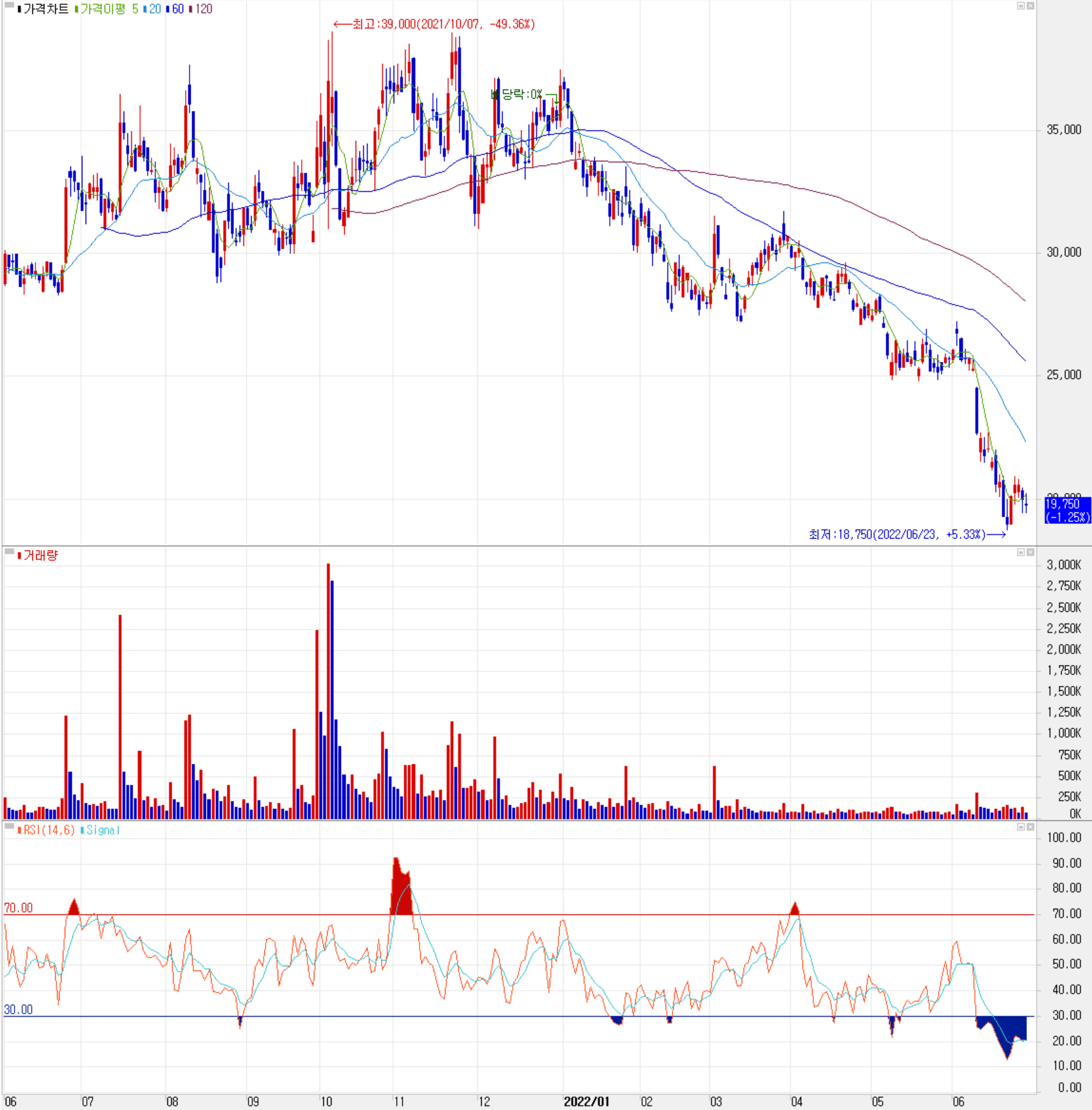This screenshot has width=1092, height=1110.
Task: Select the 가격이평 5 moving average label
Action: [x=109, y=9]
